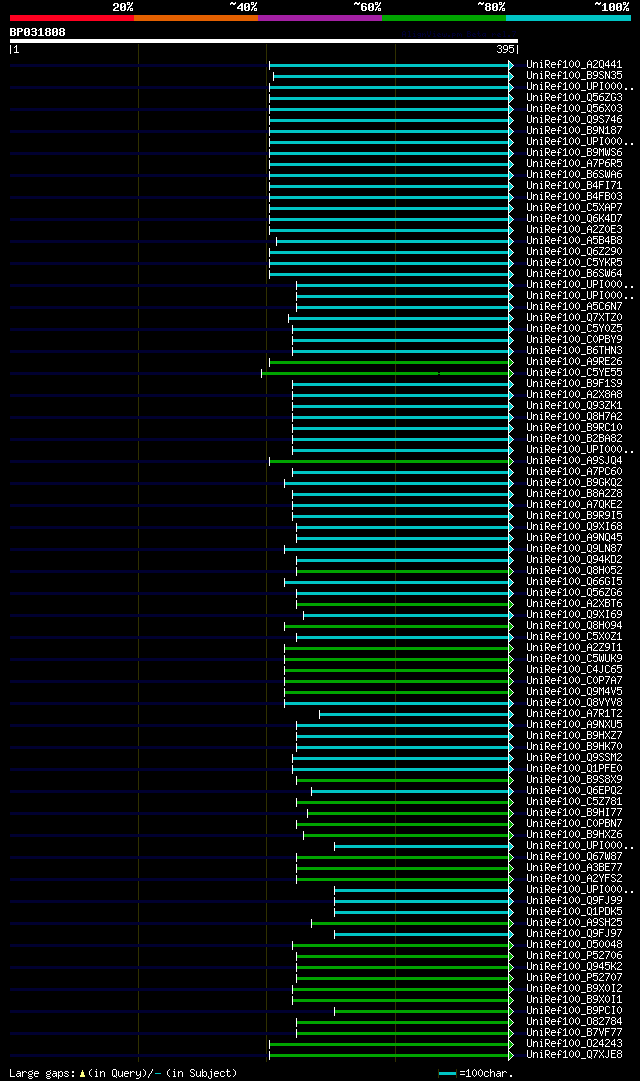The height and width of the screenshot is (1081, 640).
Task: Select the UniRef100_B9HK70 label
Action: coord(574,747)
